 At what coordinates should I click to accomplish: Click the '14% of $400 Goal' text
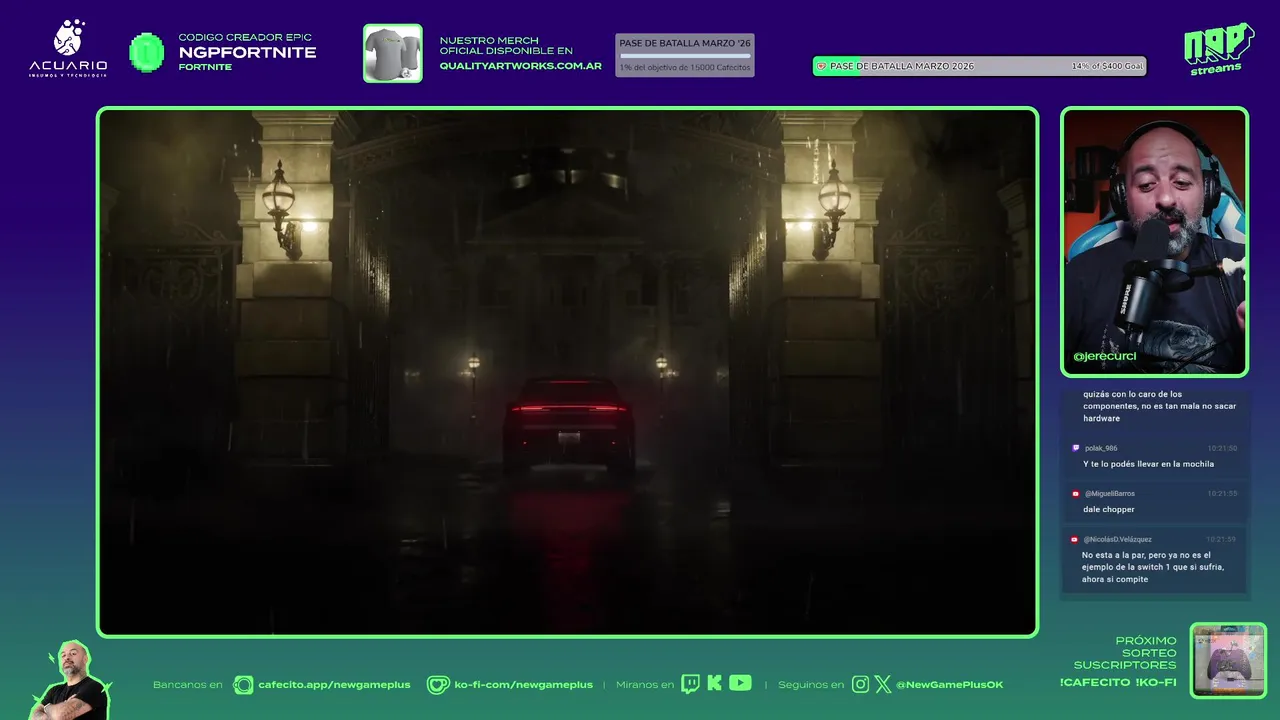[1106, 66]
